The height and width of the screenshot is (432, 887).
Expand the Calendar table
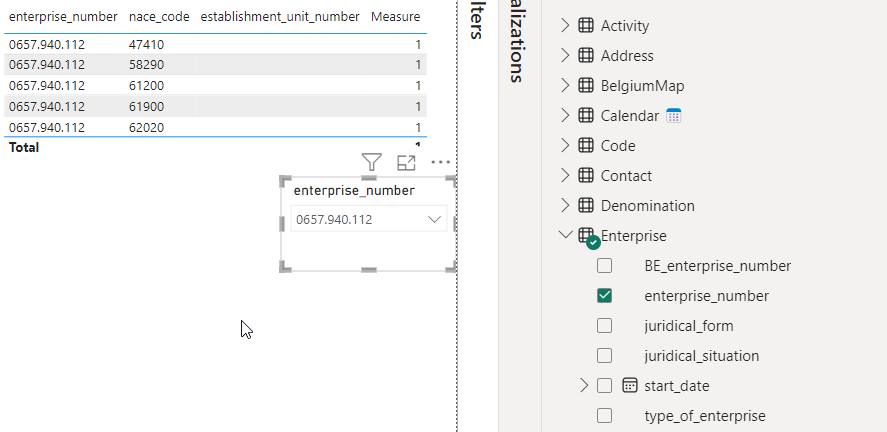(565, 115)
